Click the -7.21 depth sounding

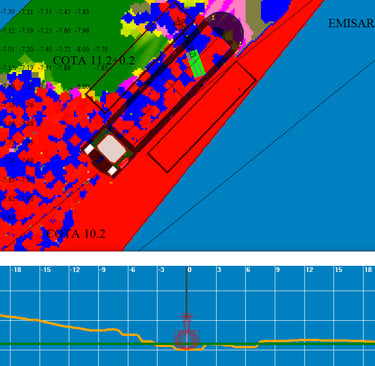coord(26,12)
